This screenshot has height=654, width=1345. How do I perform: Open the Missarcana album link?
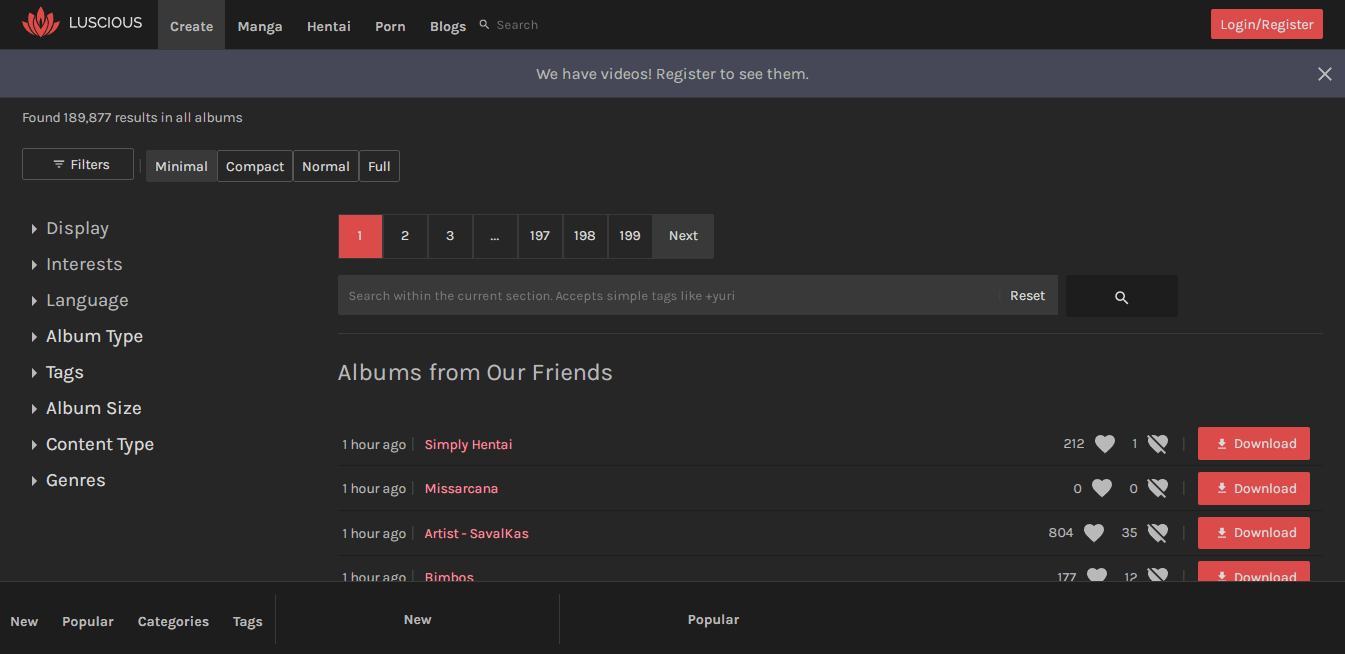[461, 489]
